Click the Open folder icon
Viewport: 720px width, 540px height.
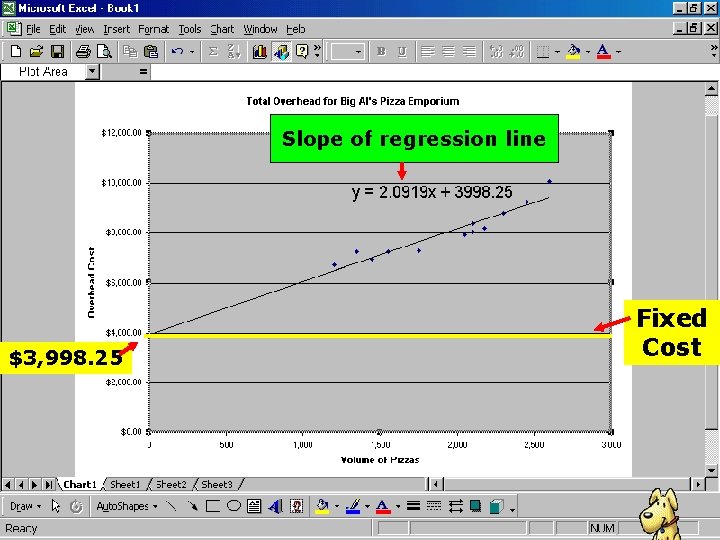(36, 51)
